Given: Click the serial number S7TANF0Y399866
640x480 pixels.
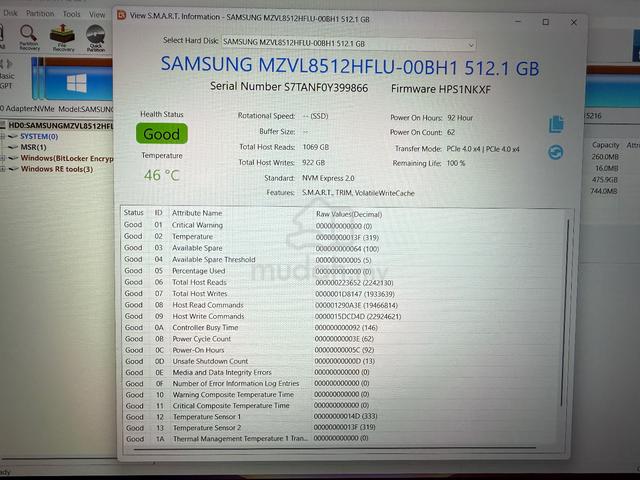Looking at the screenshot, I should click(x=325, y=87).
